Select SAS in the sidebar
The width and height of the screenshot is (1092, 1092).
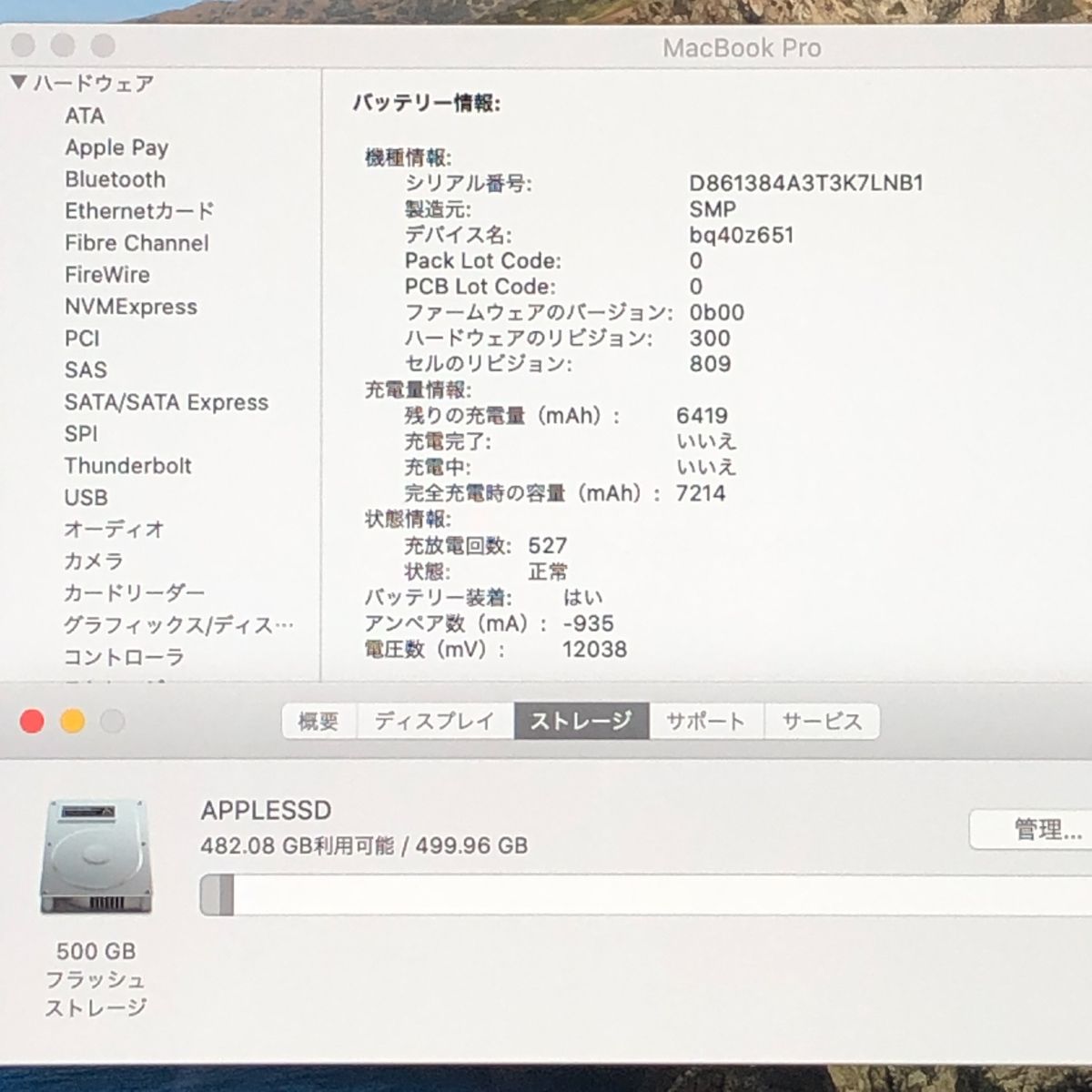(x=86, y=370)
